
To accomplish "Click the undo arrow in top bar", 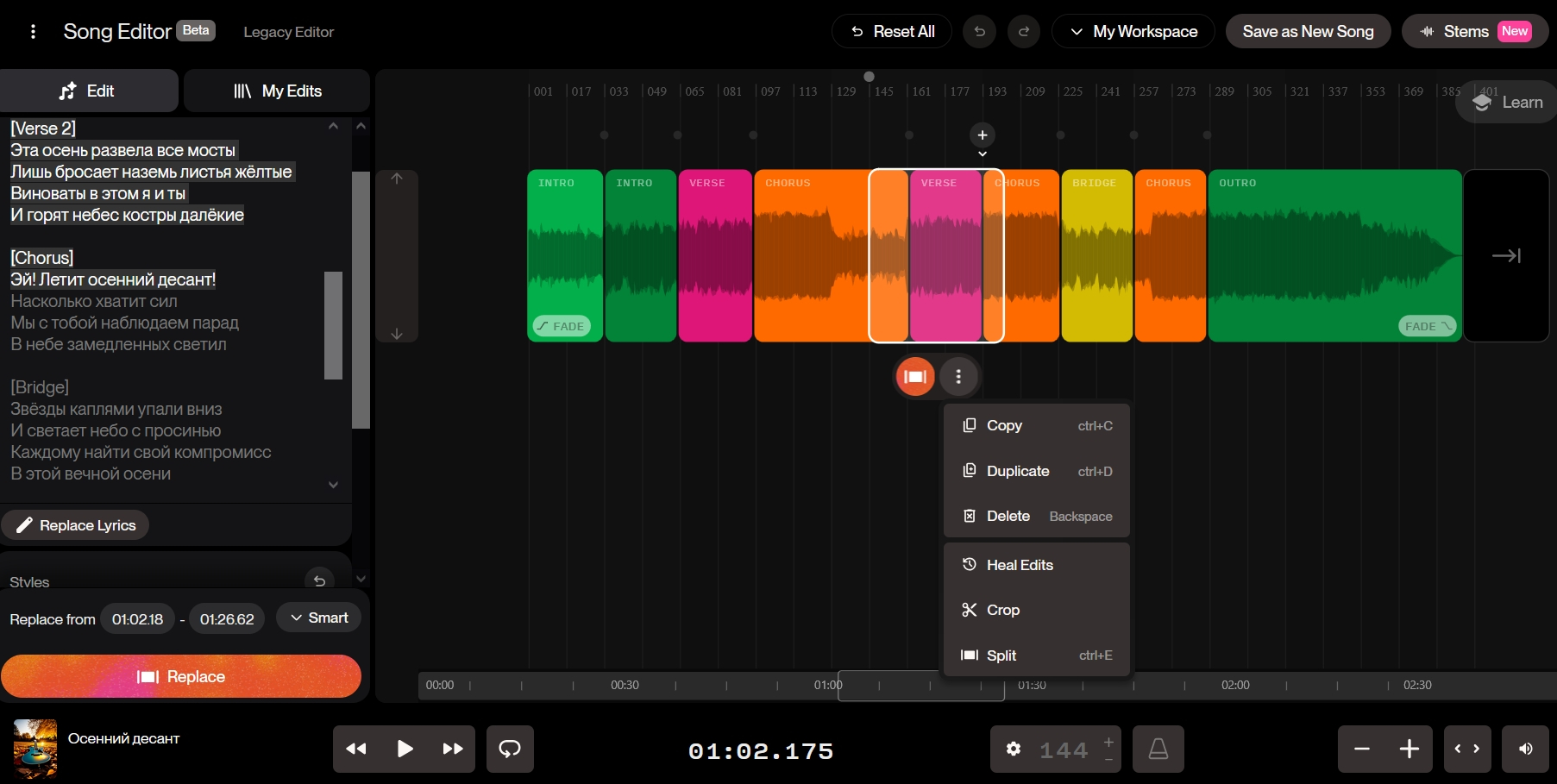I will click(979, 32).
